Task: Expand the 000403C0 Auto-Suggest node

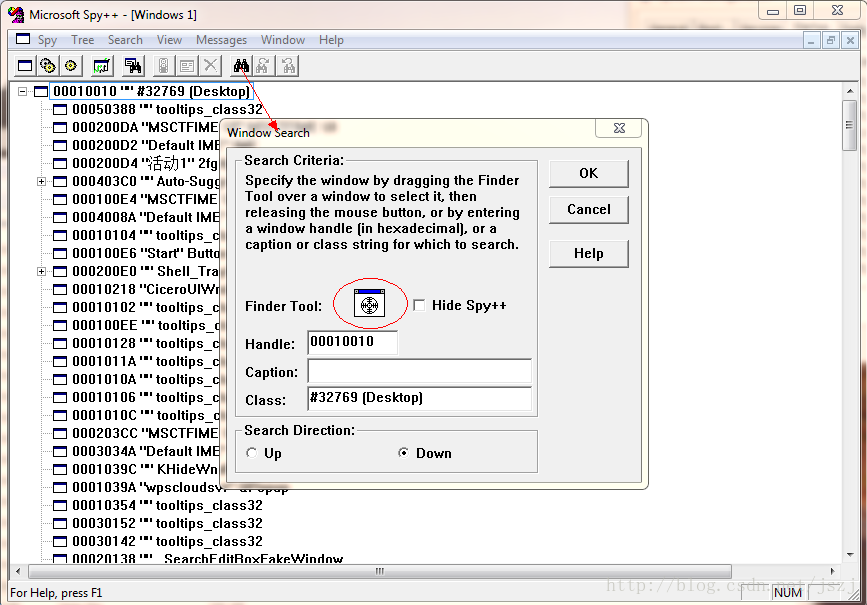Action: click(x=41, y=181)
